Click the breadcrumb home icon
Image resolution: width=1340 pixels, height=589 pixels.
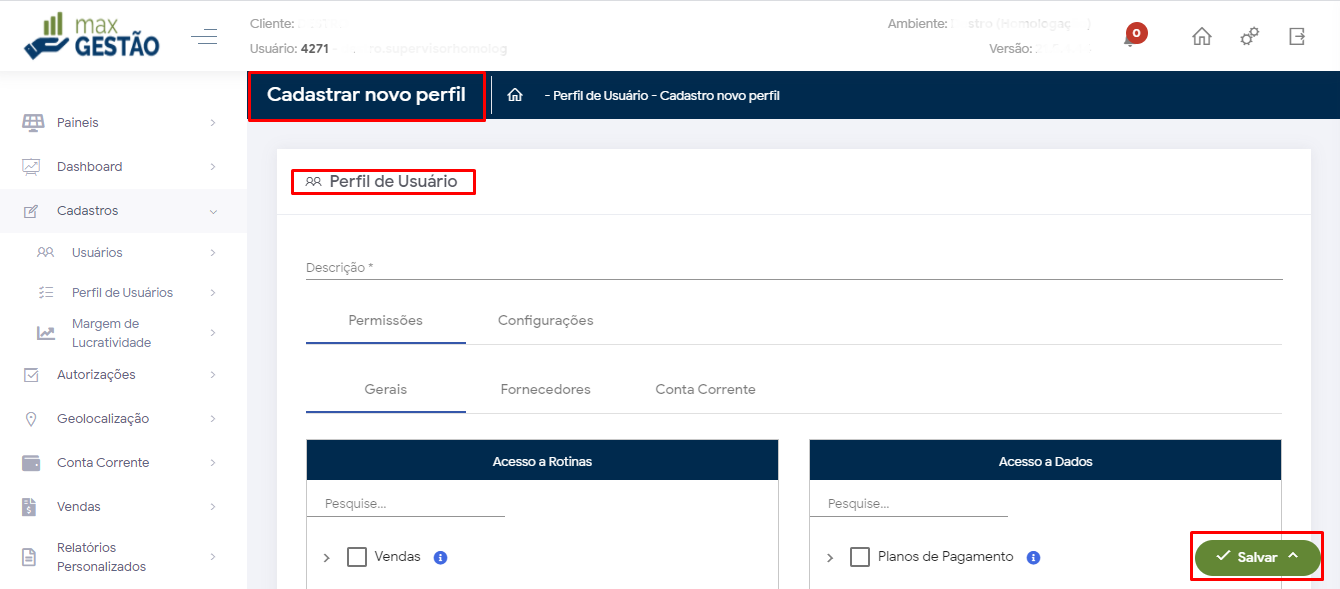515,96
